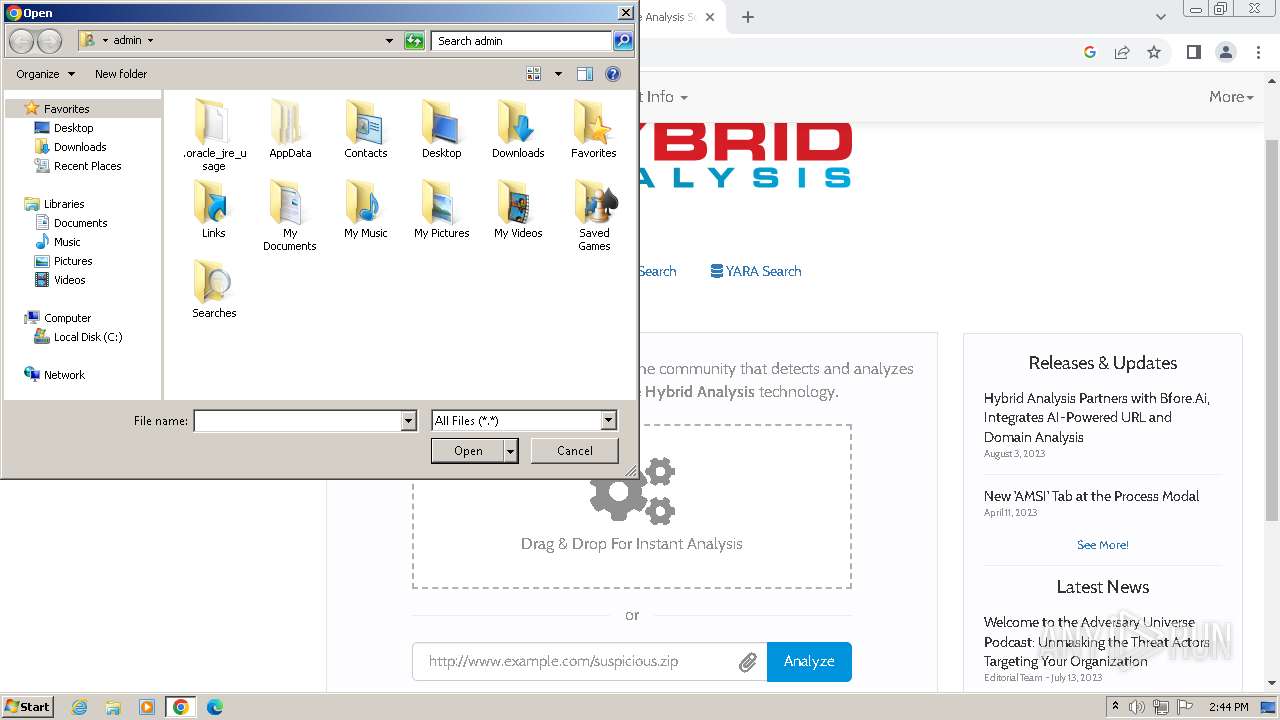
Task: Open the browser side panel icon
Action: tap(1193, 52)
